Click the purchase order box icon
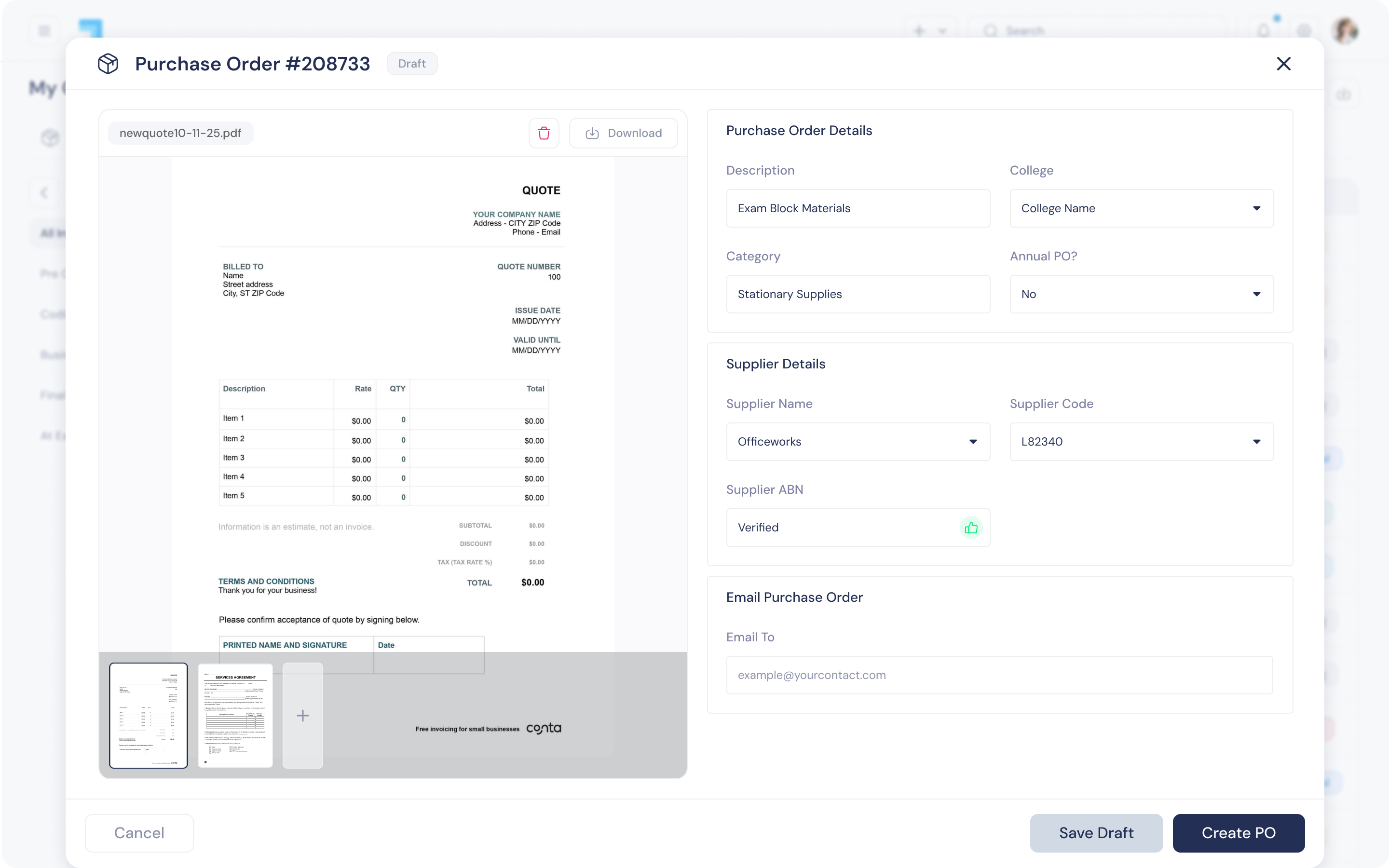Image resolution: width=1389 pixels, height=868 pixels. pos(108,64)
